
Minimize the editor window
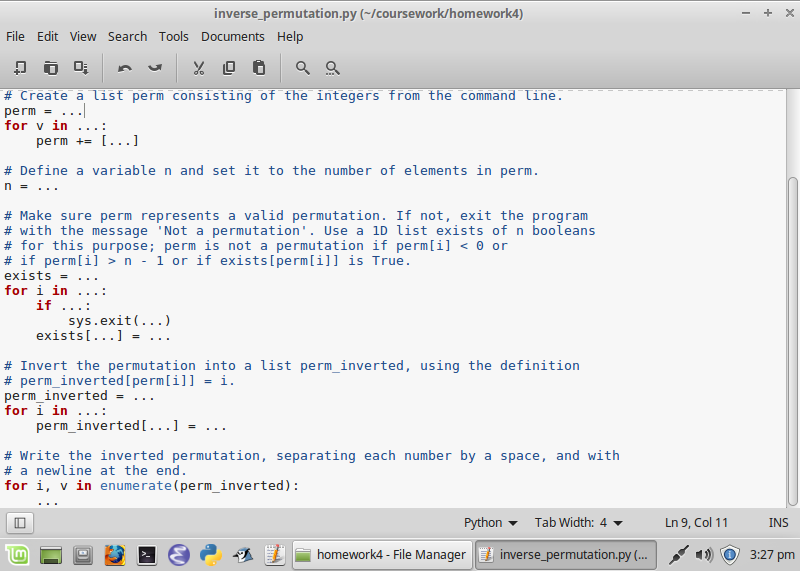click(746, 13)
